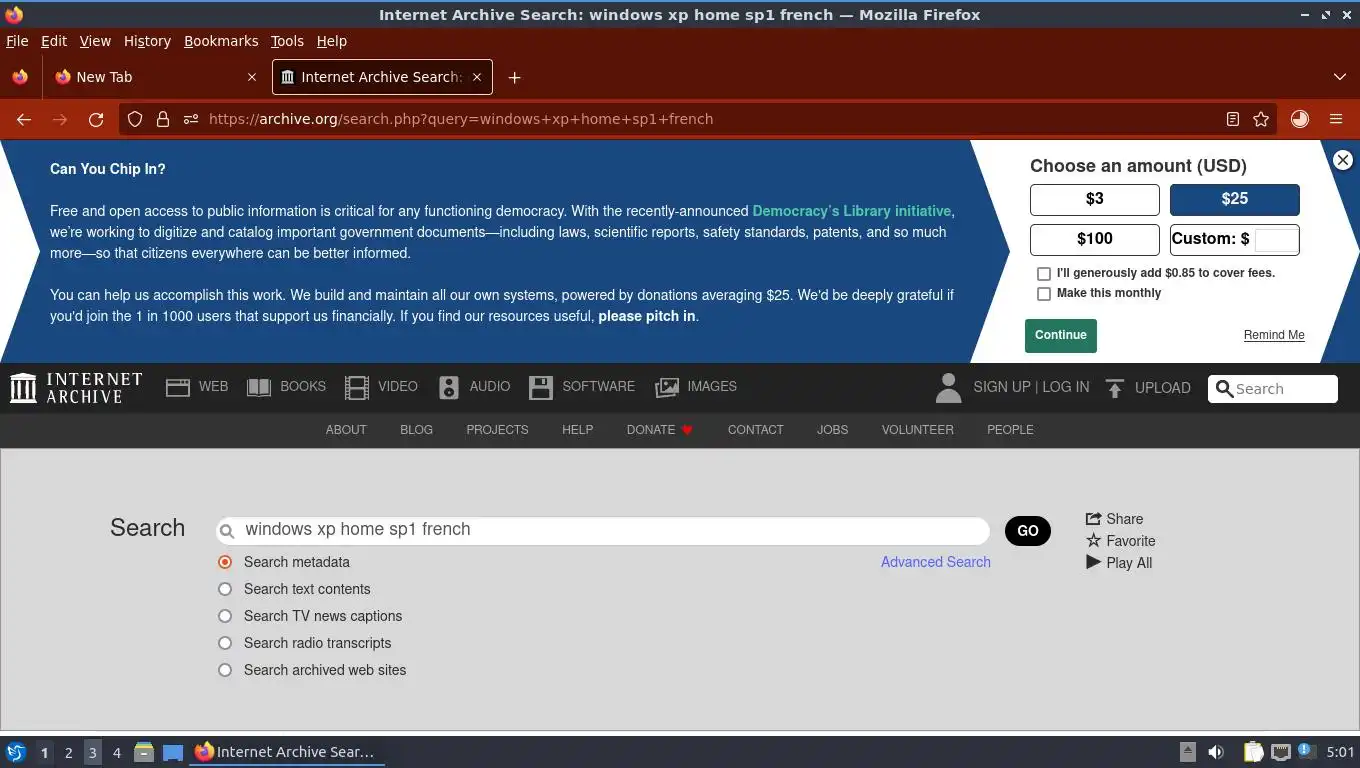Open the Audio section icon
The height and width of the screenshot is (768, 1360).
449,387
